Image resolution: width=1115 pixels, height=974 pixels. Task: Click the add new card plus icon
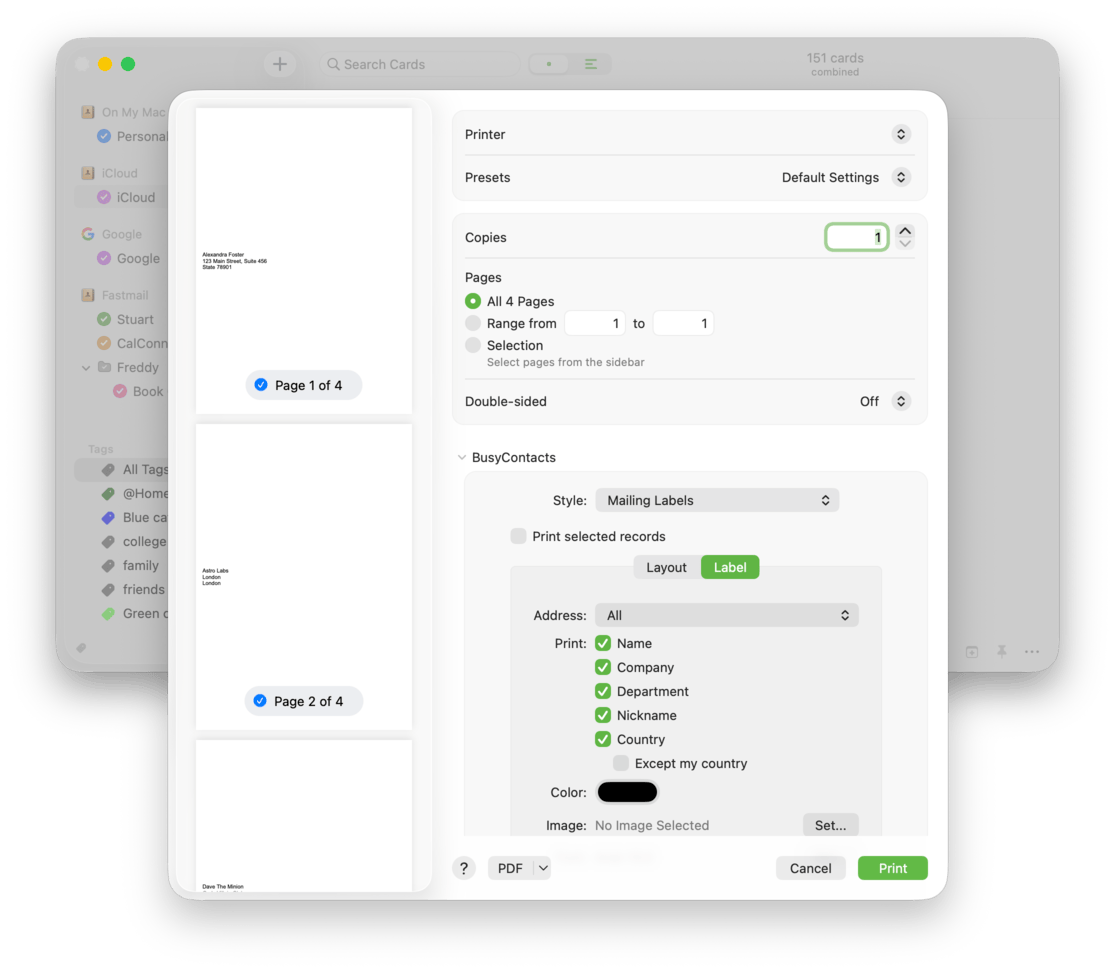coord(280,64)
